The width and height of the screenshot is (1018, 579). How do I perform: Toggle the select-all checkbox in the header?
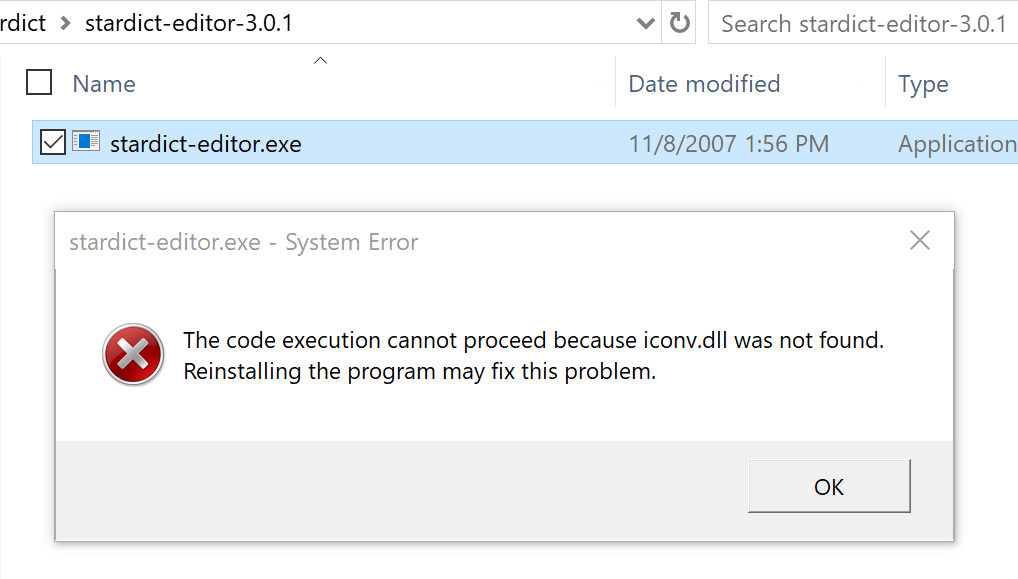click(x=38, y=83)
